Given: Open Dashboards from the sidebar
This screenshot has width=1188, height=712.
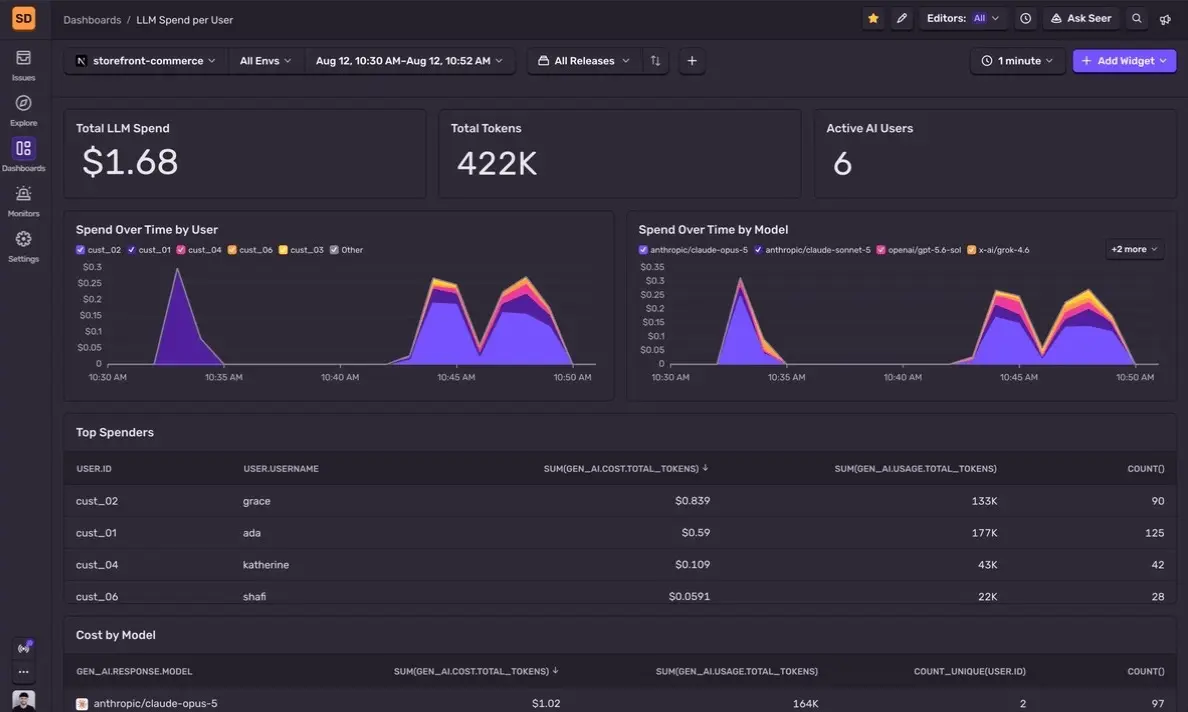Looking at the screenshot, I should tap(23, 155).
